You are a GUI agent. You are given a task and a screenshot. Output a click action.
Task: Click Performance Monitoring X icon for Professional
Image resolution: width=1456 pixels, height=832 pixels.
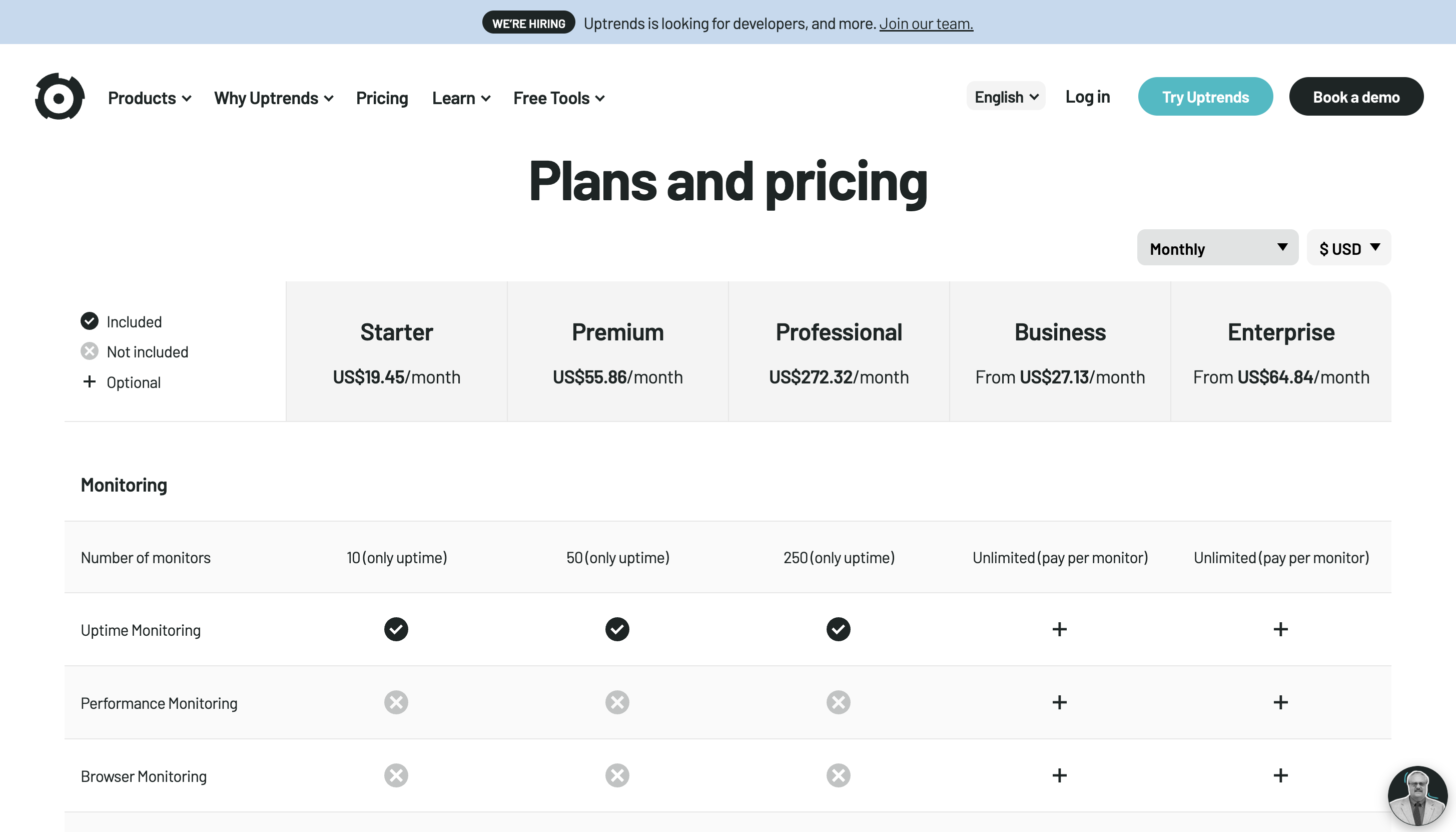coord(839,702)
